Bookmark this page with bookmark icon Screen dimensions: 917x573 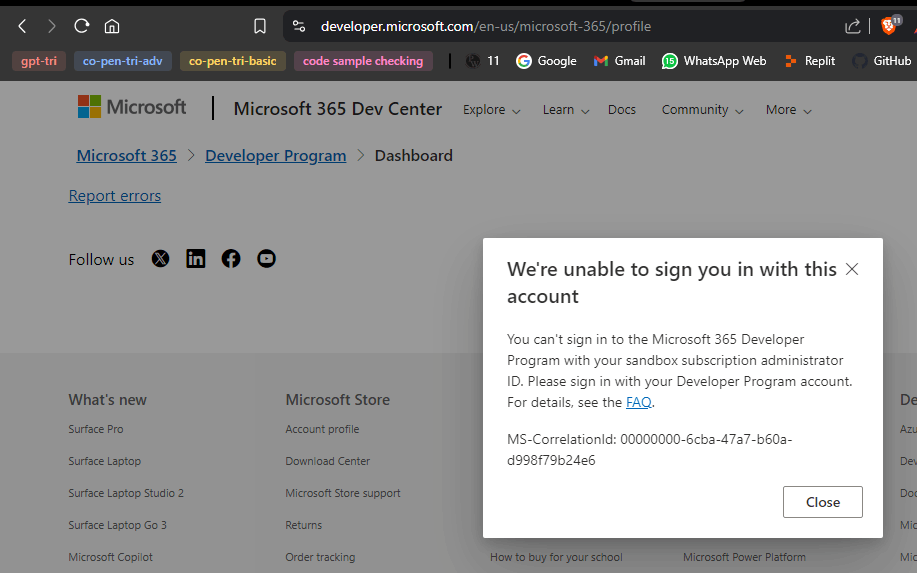[x=260, y=26]
